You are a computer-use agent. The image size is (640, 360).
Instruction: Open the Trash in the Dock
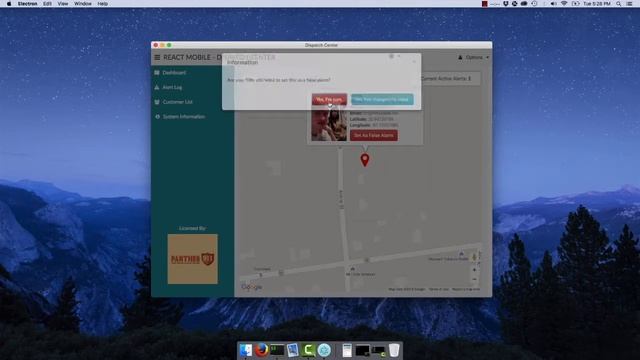point(394,350)
